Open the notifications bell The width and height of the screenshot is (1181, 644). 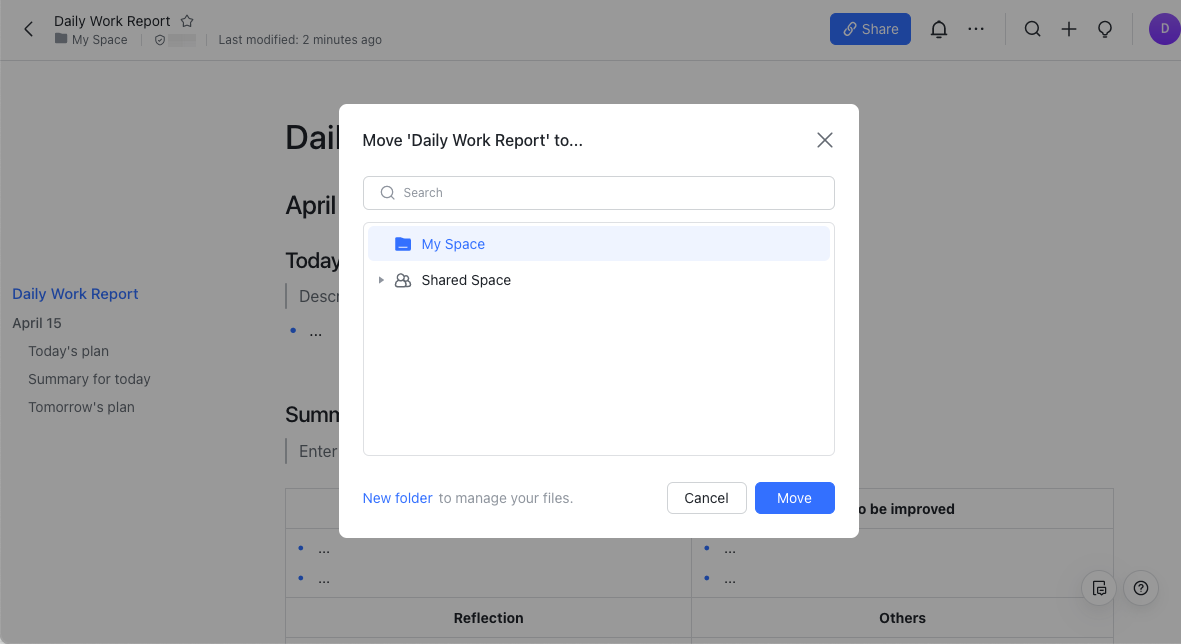click(x=938, y=29)
